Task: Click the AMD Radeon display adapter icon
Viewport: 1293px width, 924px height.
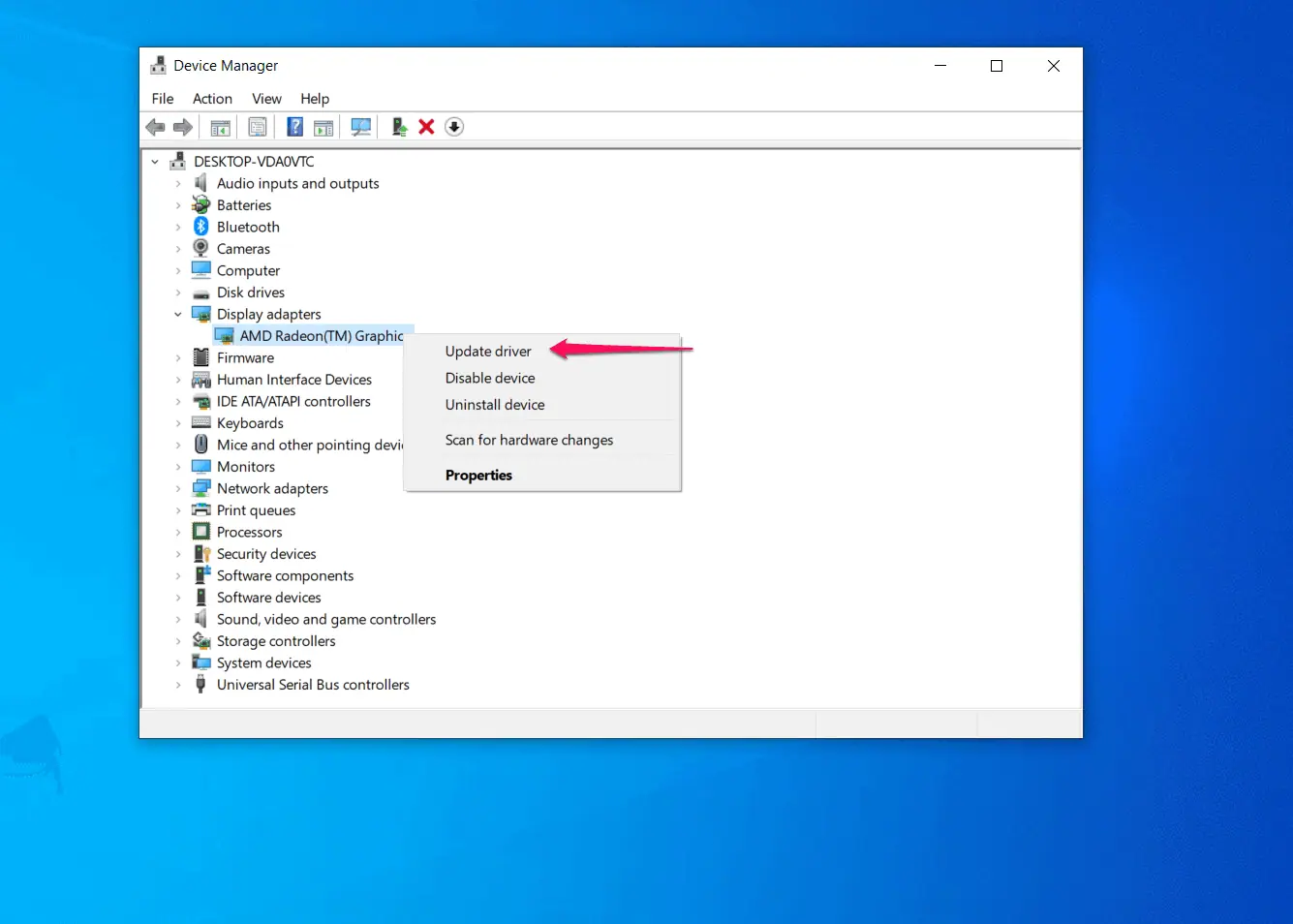Action: tap(225, 336)
